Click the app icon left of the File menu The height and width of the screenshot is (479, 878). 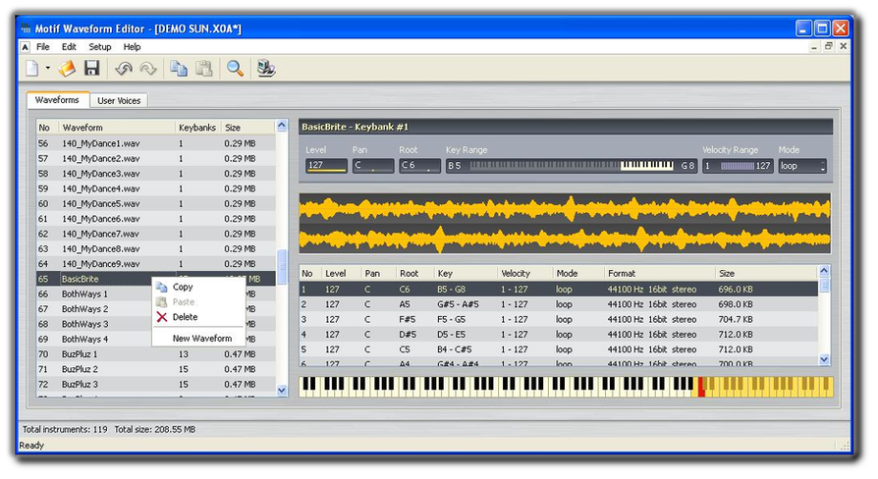click(25, 47)
